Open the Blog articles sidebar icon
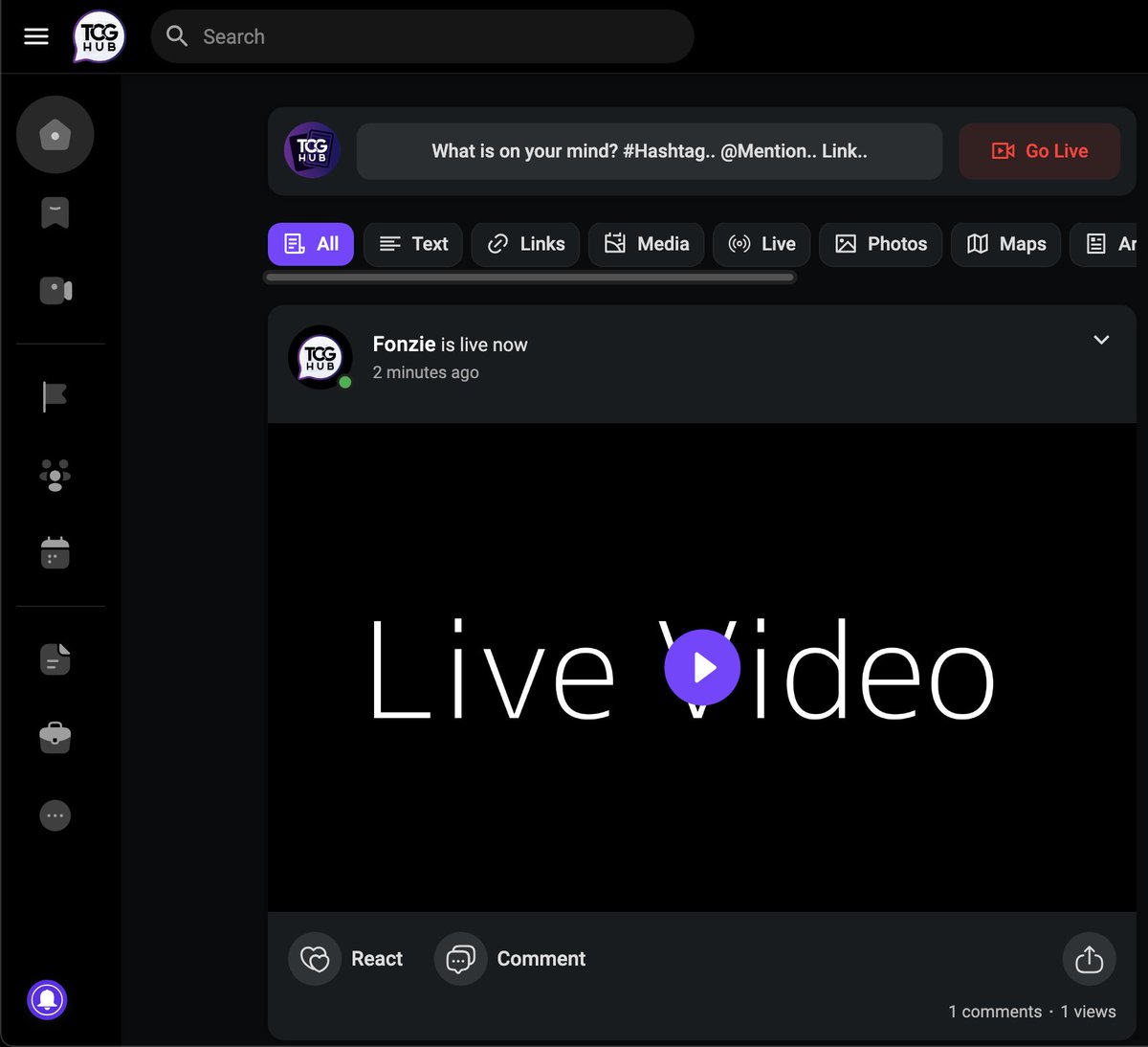 (x=55, y=658)
